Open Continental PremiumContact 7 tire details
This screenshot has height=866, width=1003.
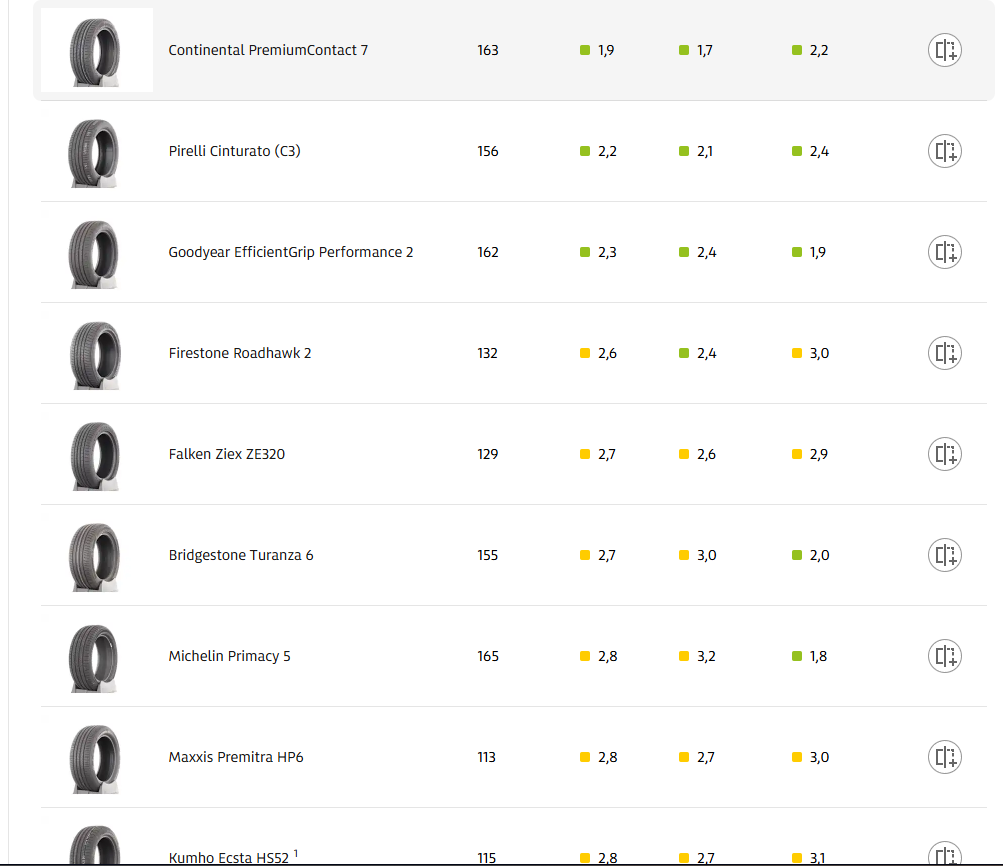pos(268,50)
